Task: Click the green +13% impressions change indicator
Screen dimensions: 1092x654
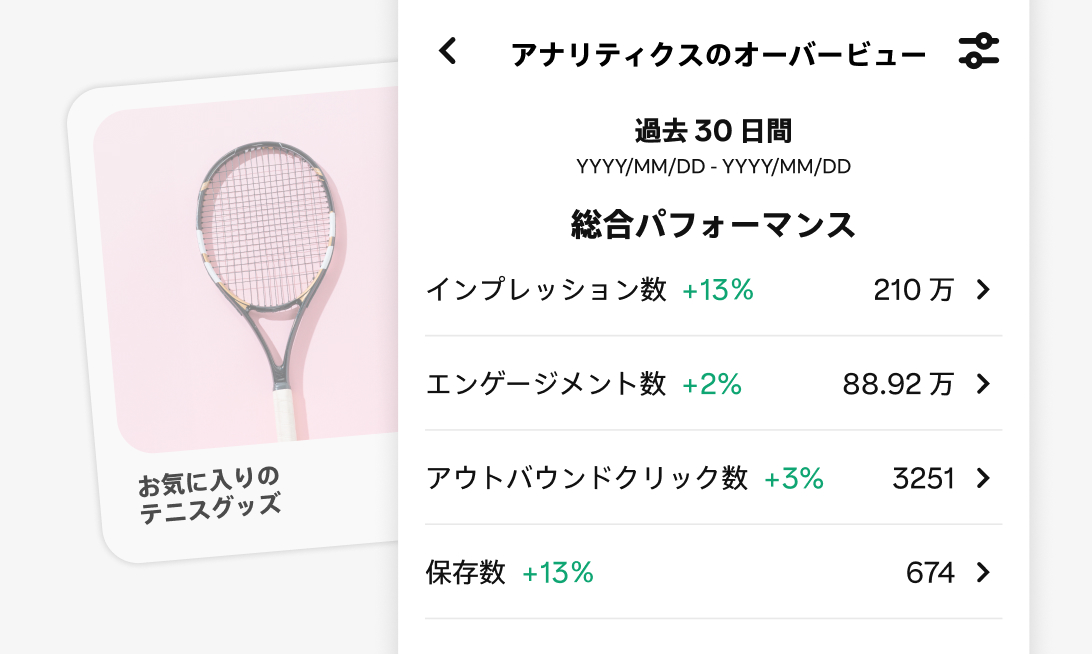Action: tap(717, 290)
